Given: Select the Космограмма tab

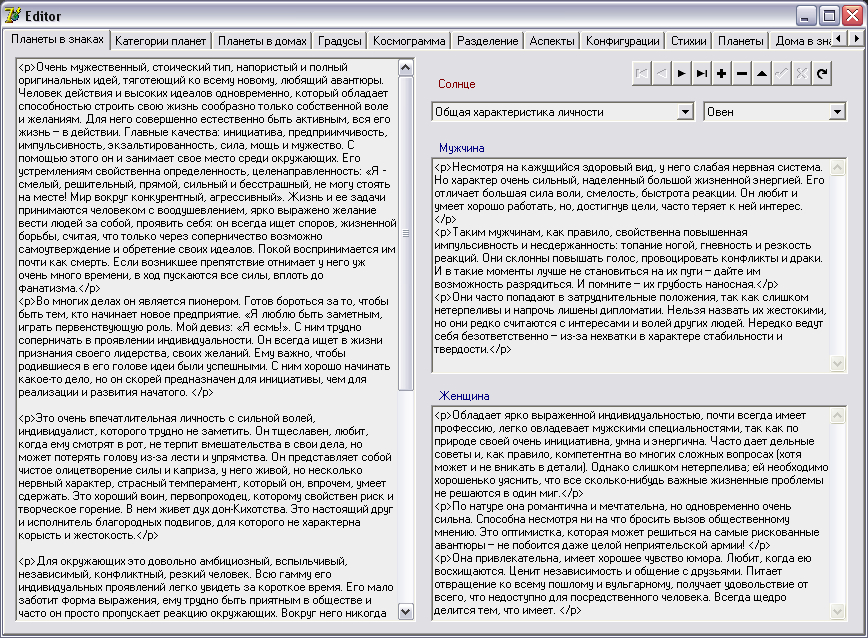Looking at the screenshot, I should (x=409, y=41).
